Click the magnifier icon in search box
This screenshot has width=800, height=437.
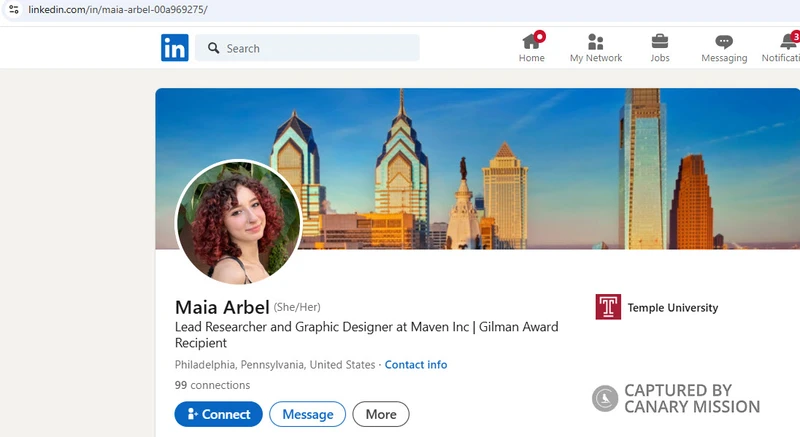(x=213, y=48)
